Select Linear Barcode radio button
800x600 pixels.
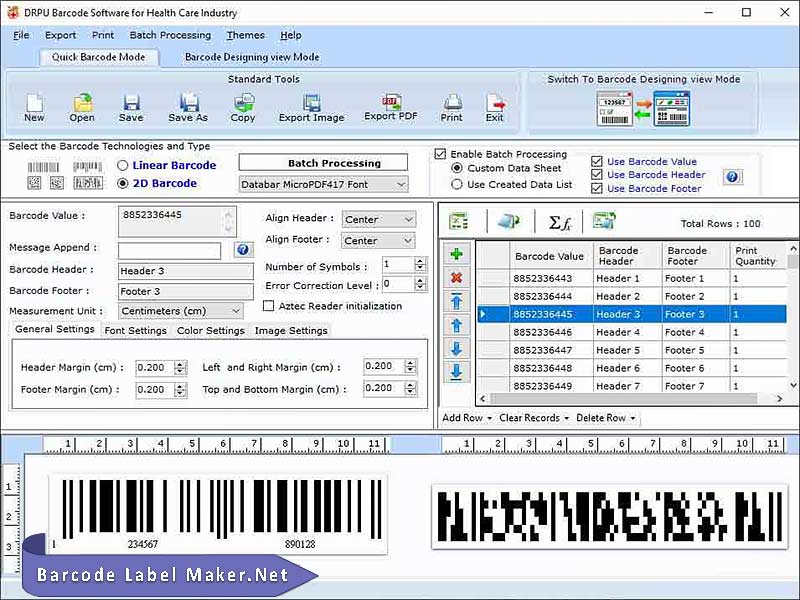tap(122, 165)
